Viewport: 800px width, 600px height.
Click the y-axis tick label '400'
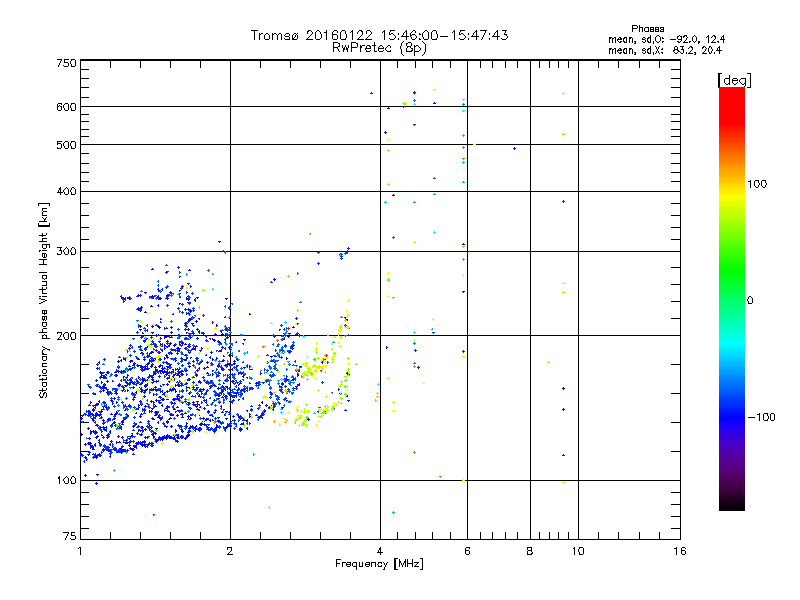click(66, 191)
